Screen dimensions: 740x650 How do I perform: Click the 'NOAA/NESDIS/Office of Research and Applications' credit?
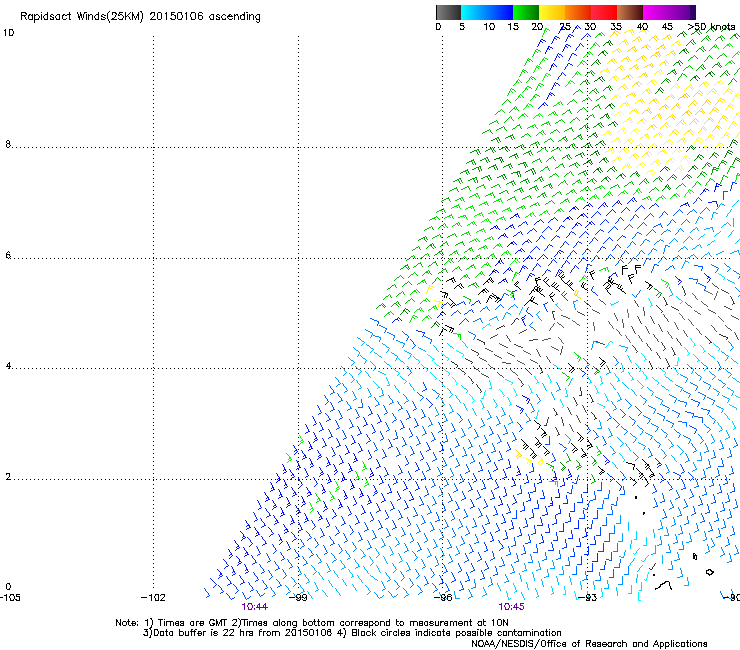click(x=589, y=644)
